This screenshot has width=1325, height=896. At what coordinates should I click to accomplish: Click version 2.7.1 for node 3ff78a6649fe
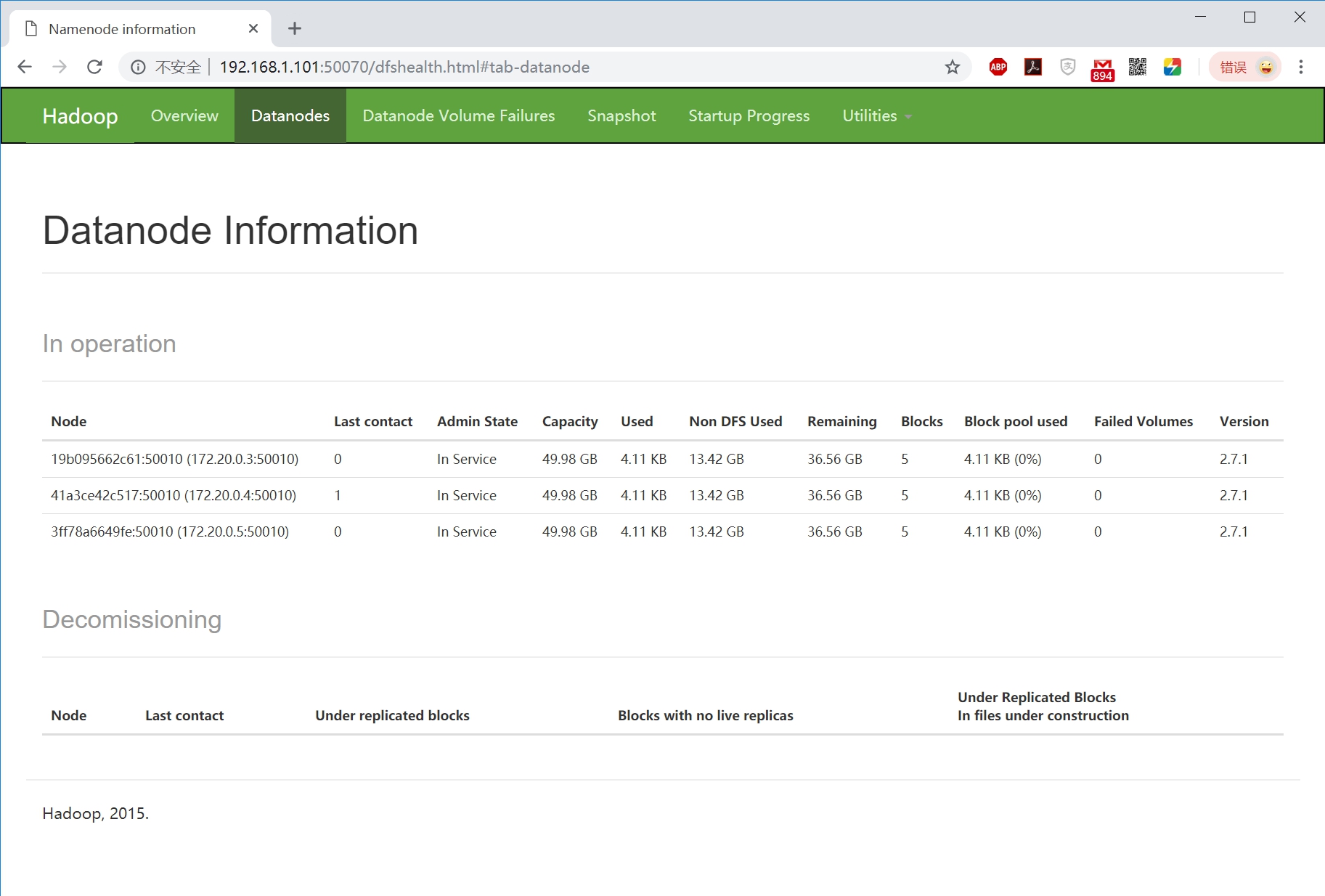(1234, 532)
